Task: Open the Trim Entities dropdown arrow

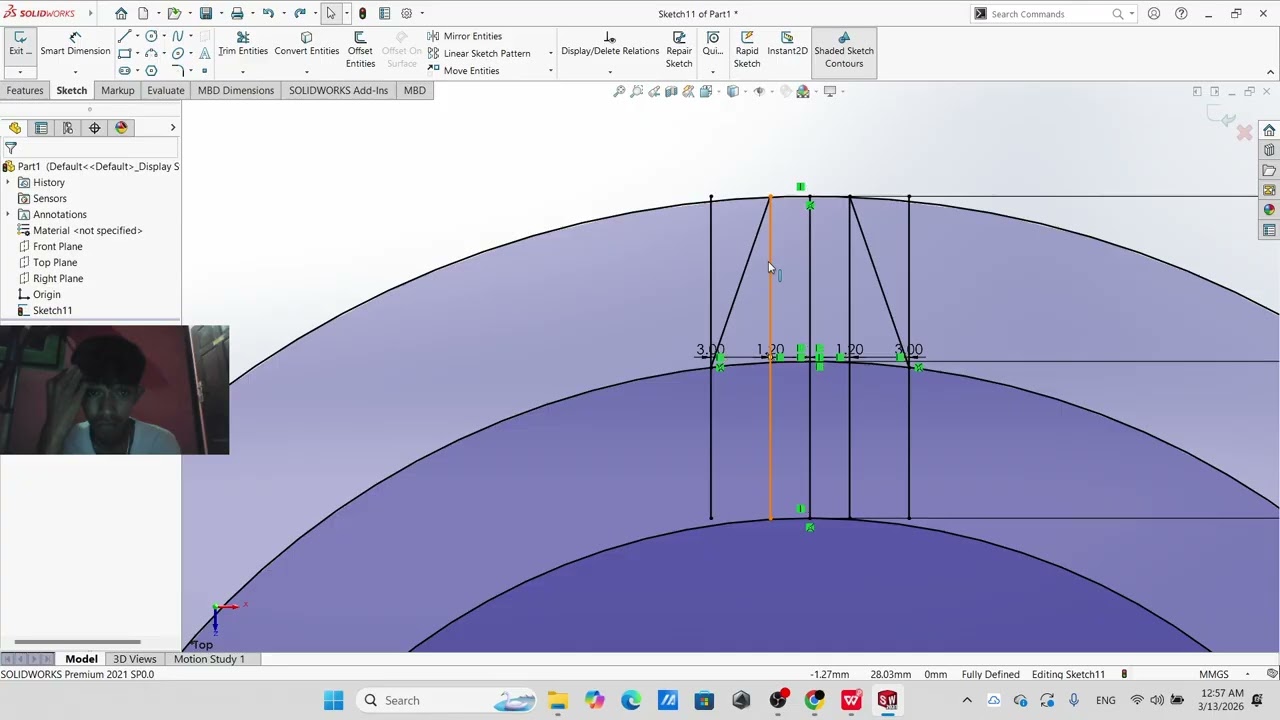Action: [x=243, y=71]
